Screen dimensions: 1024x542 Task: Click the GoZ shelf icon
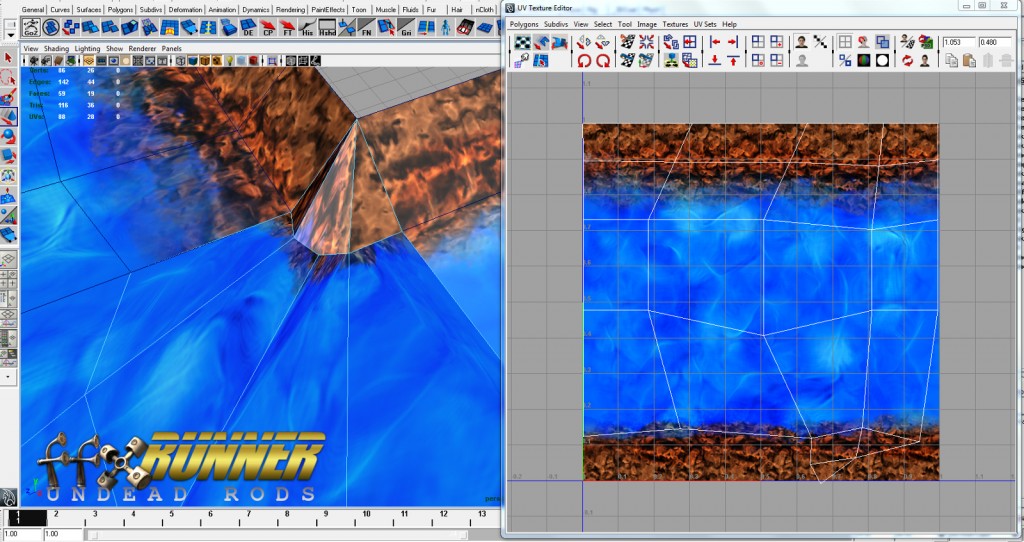tap(31, 28)
